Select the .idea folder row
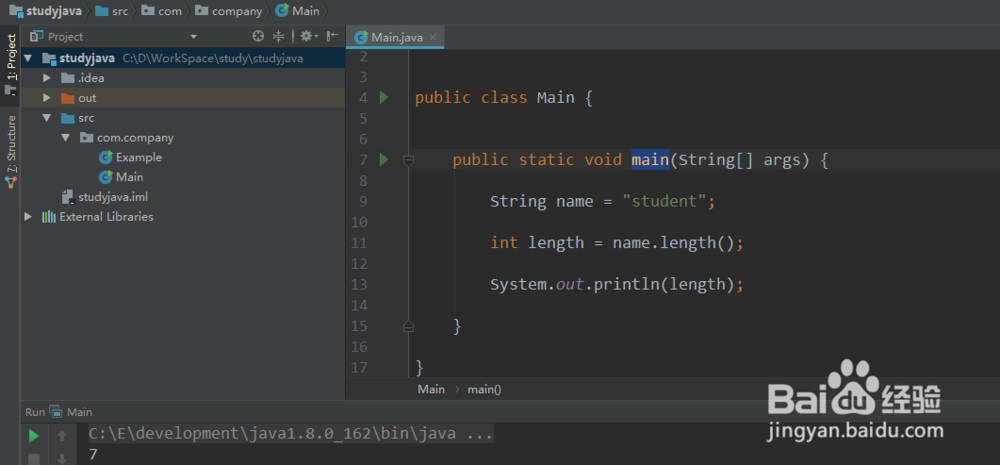Image resolution: width=1000 pixels, height=465 pixels. click(x=182, y=78)
